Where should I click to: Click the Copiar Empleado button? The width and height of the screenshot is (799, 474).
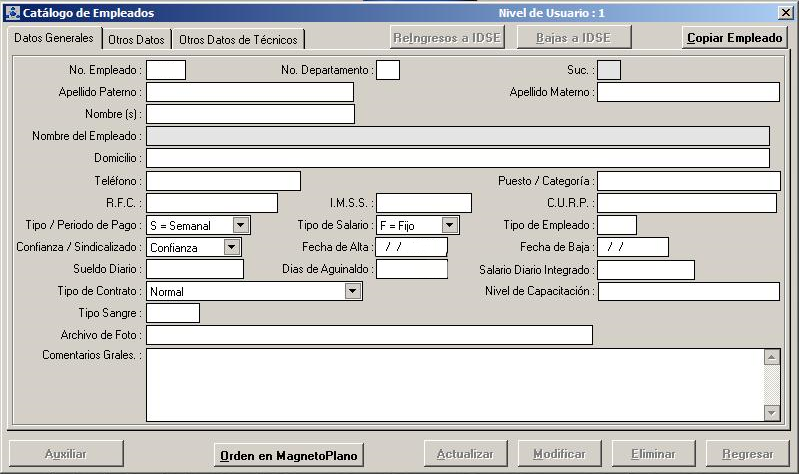[735, 38]
